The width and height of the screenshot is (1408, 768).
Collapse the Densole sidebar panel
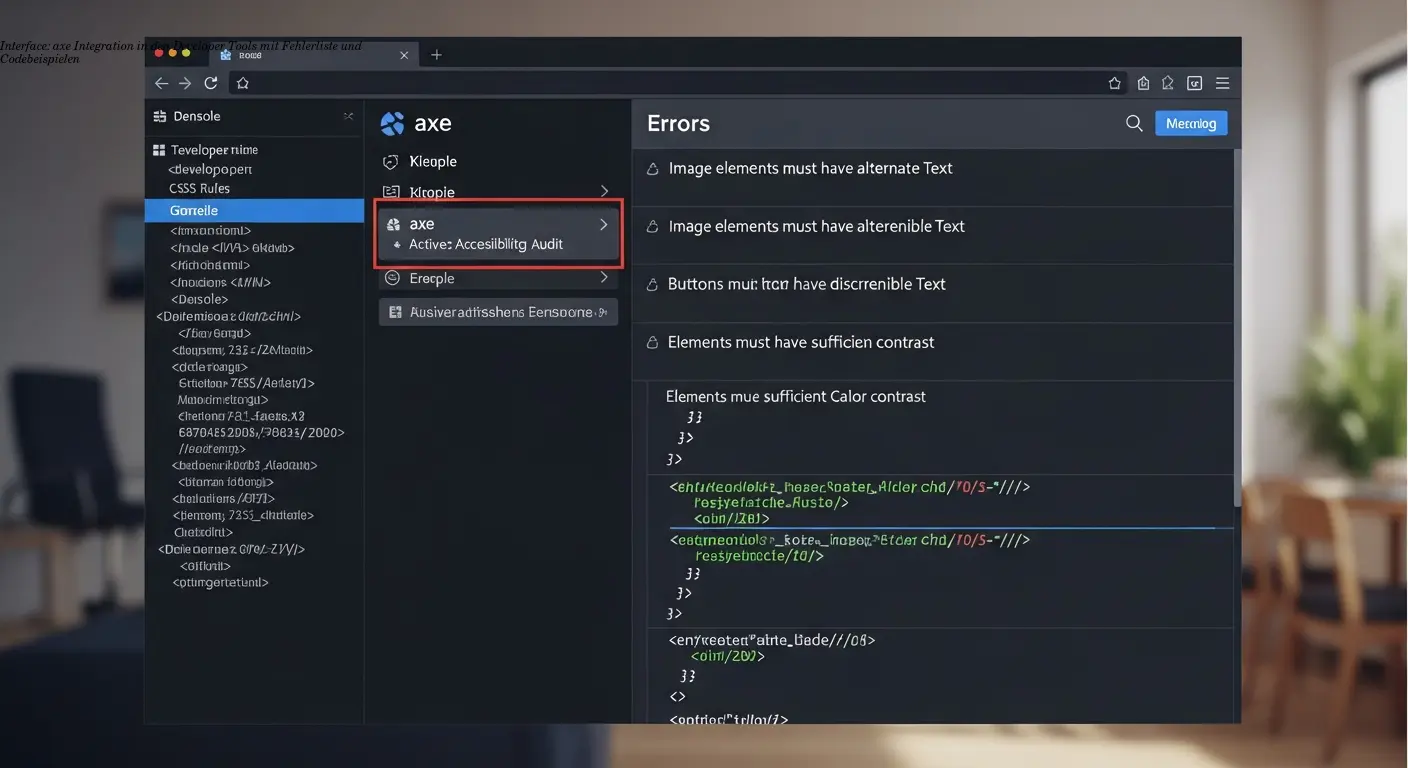click(349, 115)
